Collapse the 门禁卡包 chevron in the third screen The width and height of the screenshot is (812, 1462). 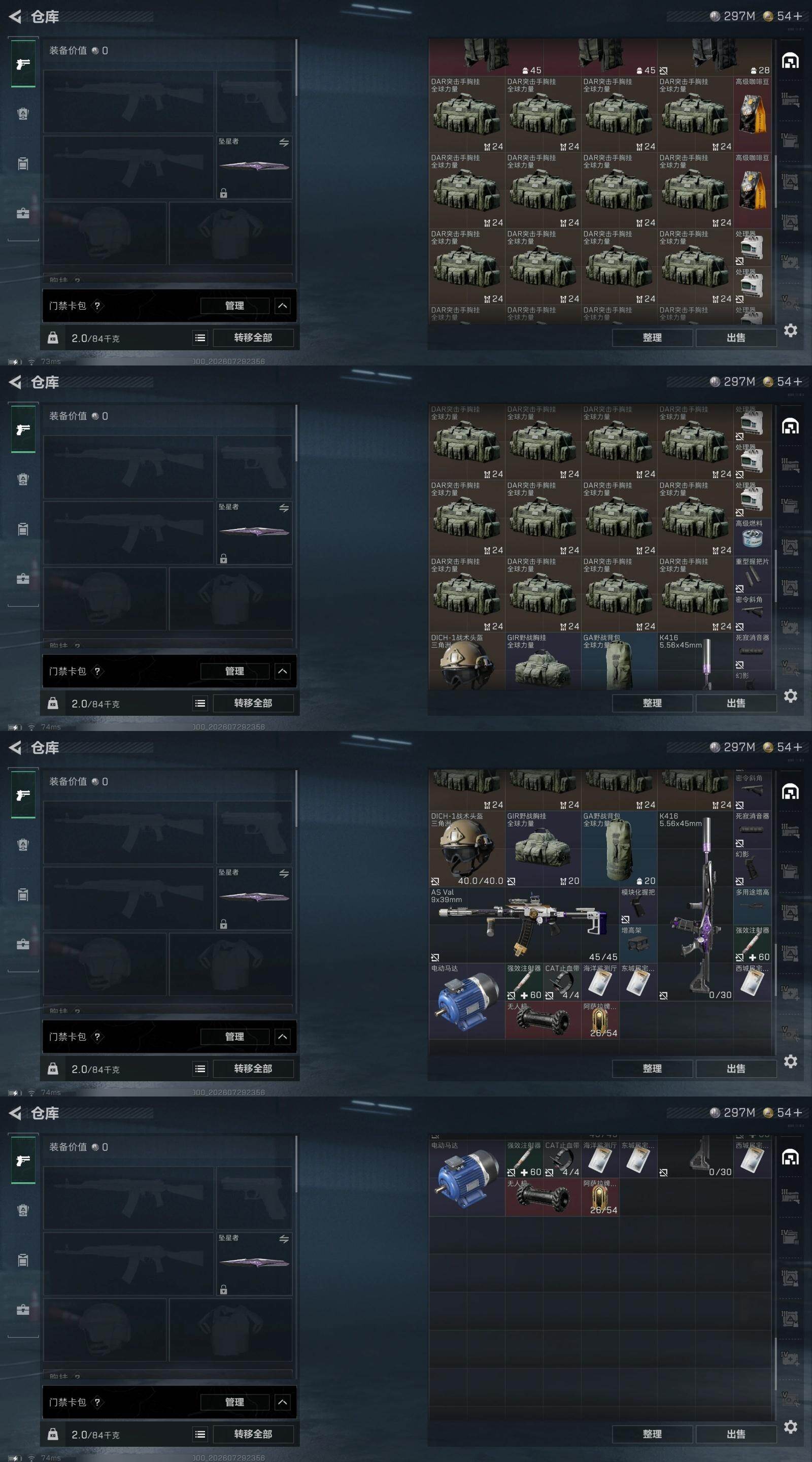pos(283,1037)
